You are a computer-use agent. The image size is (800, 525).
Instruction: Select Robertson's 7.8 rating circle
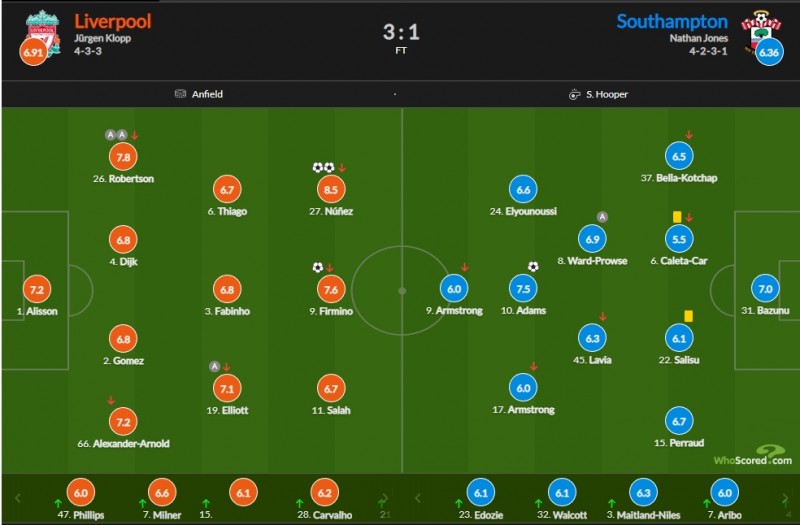[126, 157]
